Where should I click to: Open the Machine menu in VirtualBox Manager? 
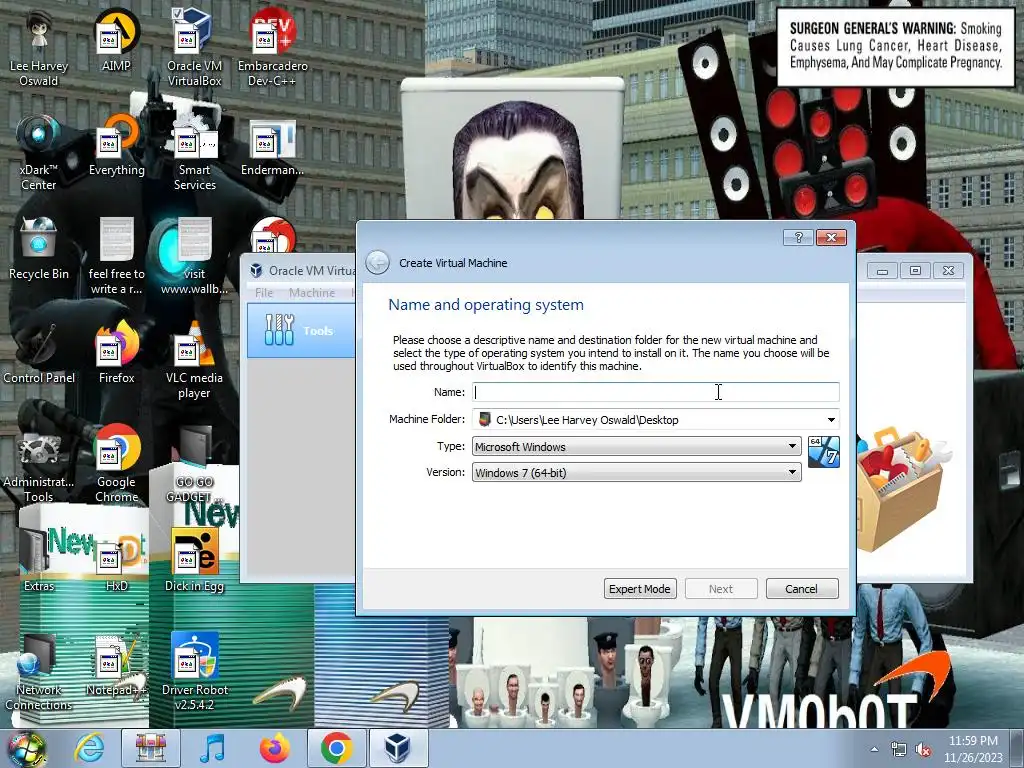(x=312, y=293)
